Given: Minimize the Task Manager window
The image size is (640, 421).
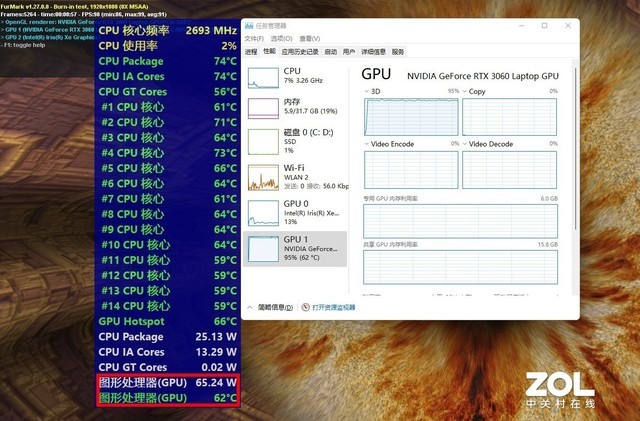Looking at the screenshot, I should click(521, 26).
